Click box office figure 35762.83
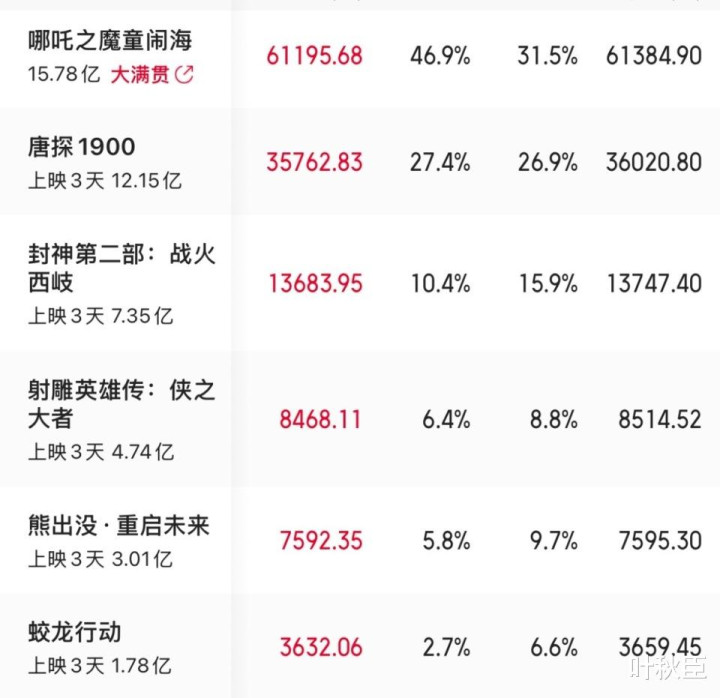This screenshot has width=720, height=698. click(315, 163)
